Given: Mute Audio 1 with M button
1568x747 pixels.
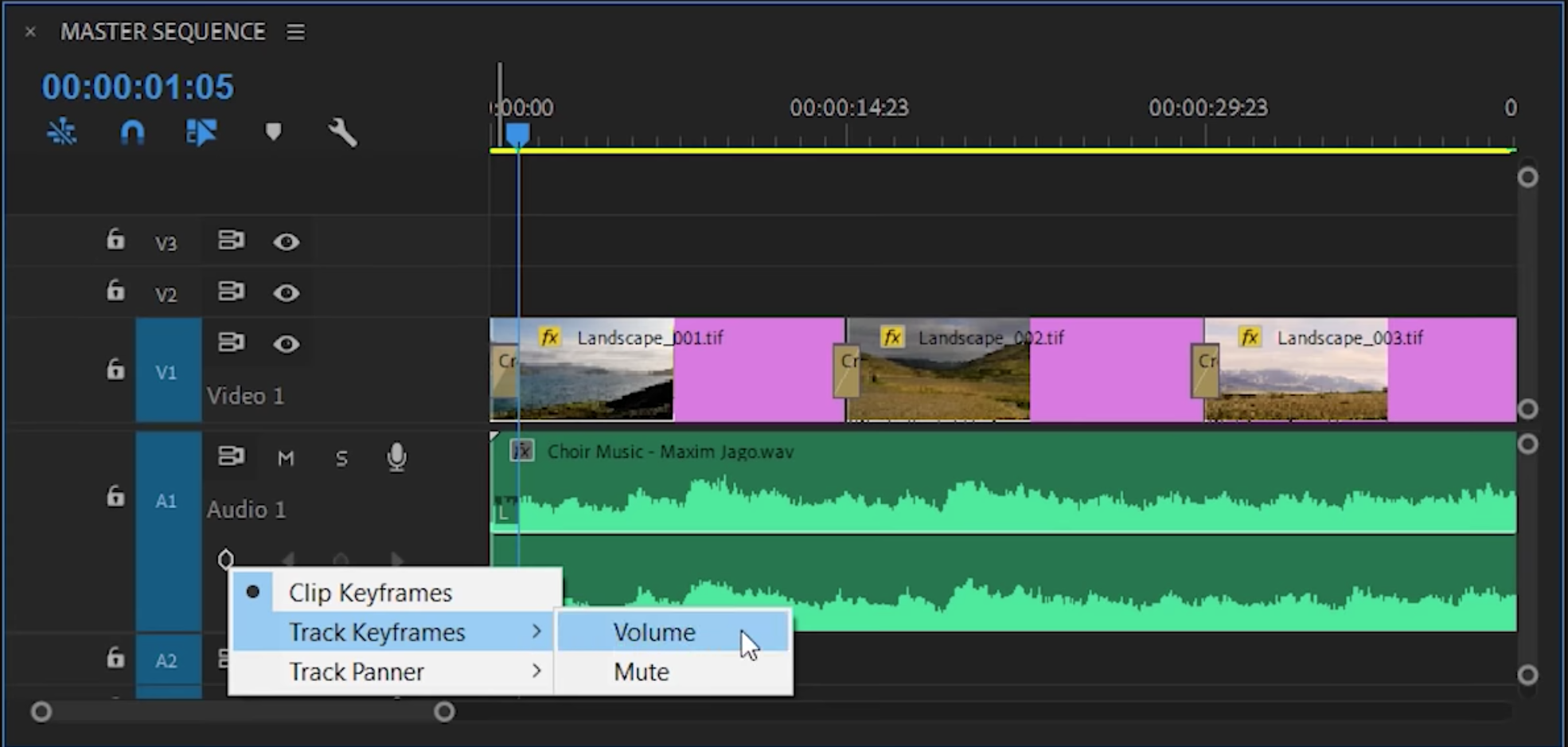Looking at the screenshot, I should 286,458.
